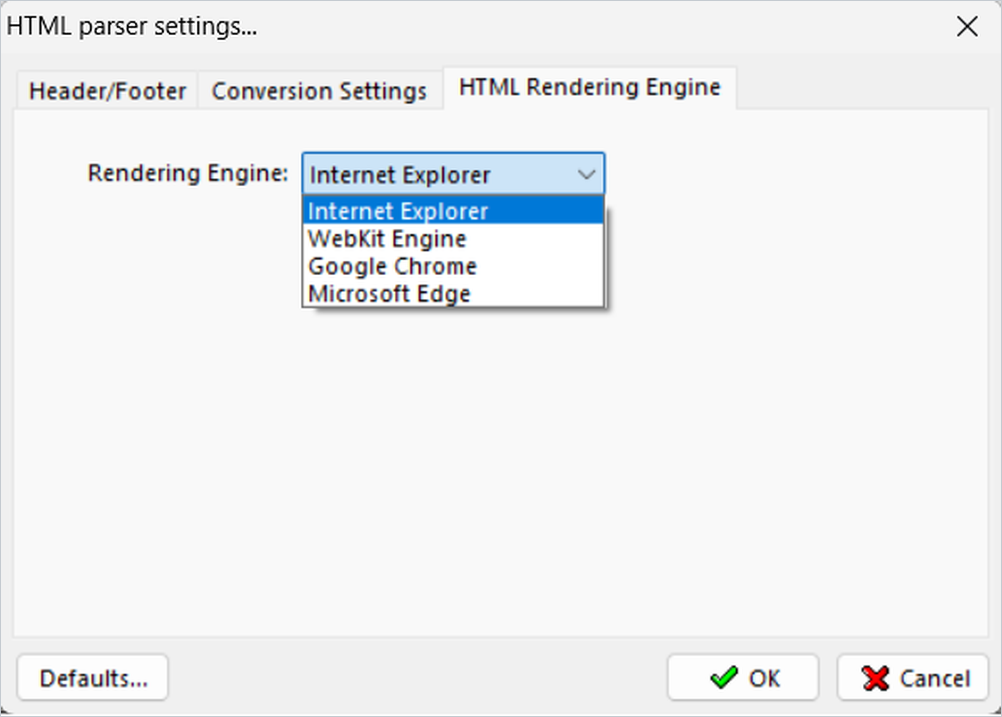Click the Defaults... button
The width and height of the screenshot is (1002, 717).
93,677
